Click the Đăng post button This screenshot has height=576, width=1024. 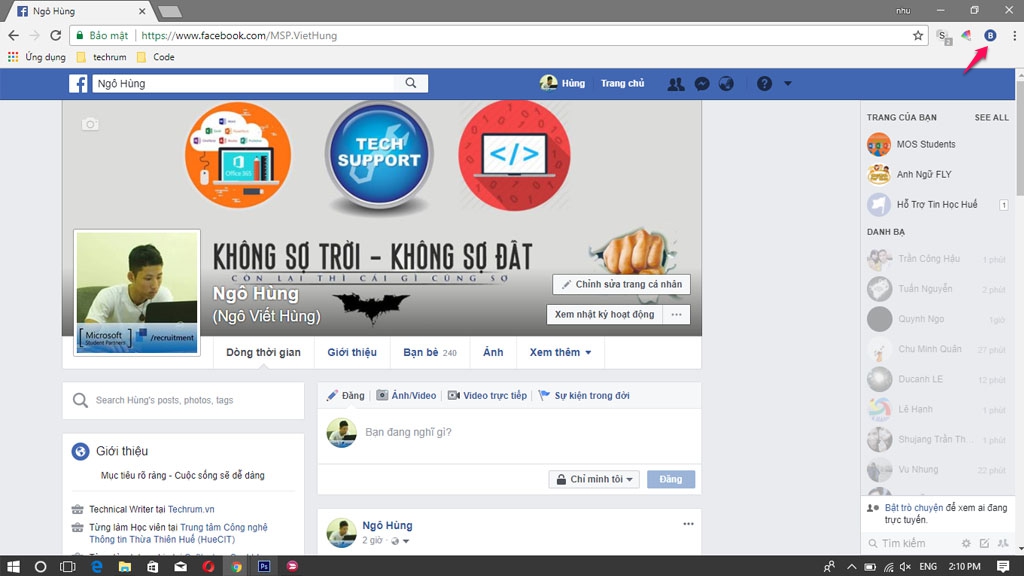pos(671,479)
